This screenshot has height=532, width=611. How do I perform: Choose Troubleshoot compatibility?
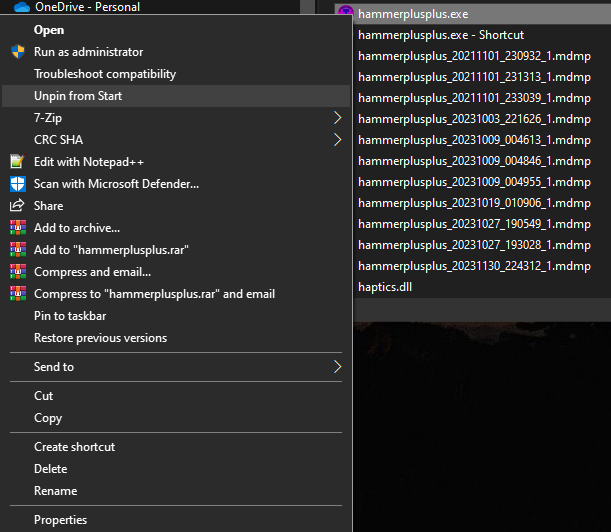point(176,74)
